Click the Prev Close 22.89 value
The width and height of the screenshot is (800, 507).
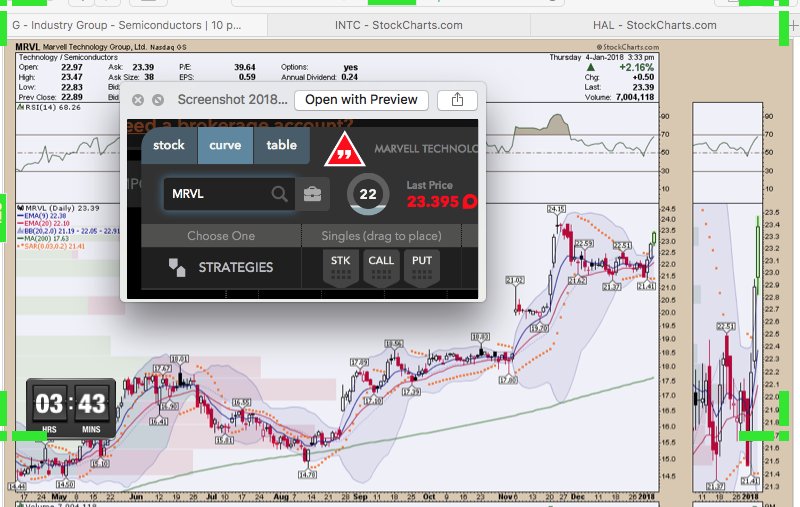point(72,97)
